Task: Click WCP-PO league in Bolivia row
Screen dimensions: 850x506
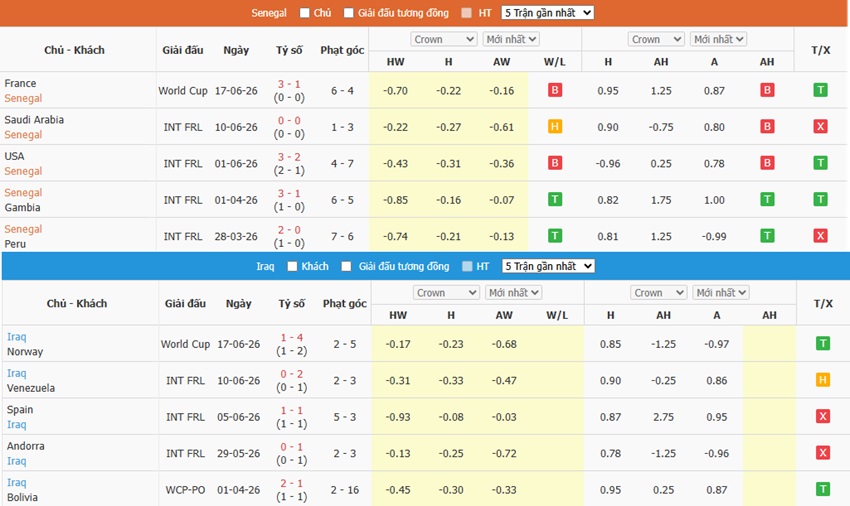Action: click(x=185, y=490)
